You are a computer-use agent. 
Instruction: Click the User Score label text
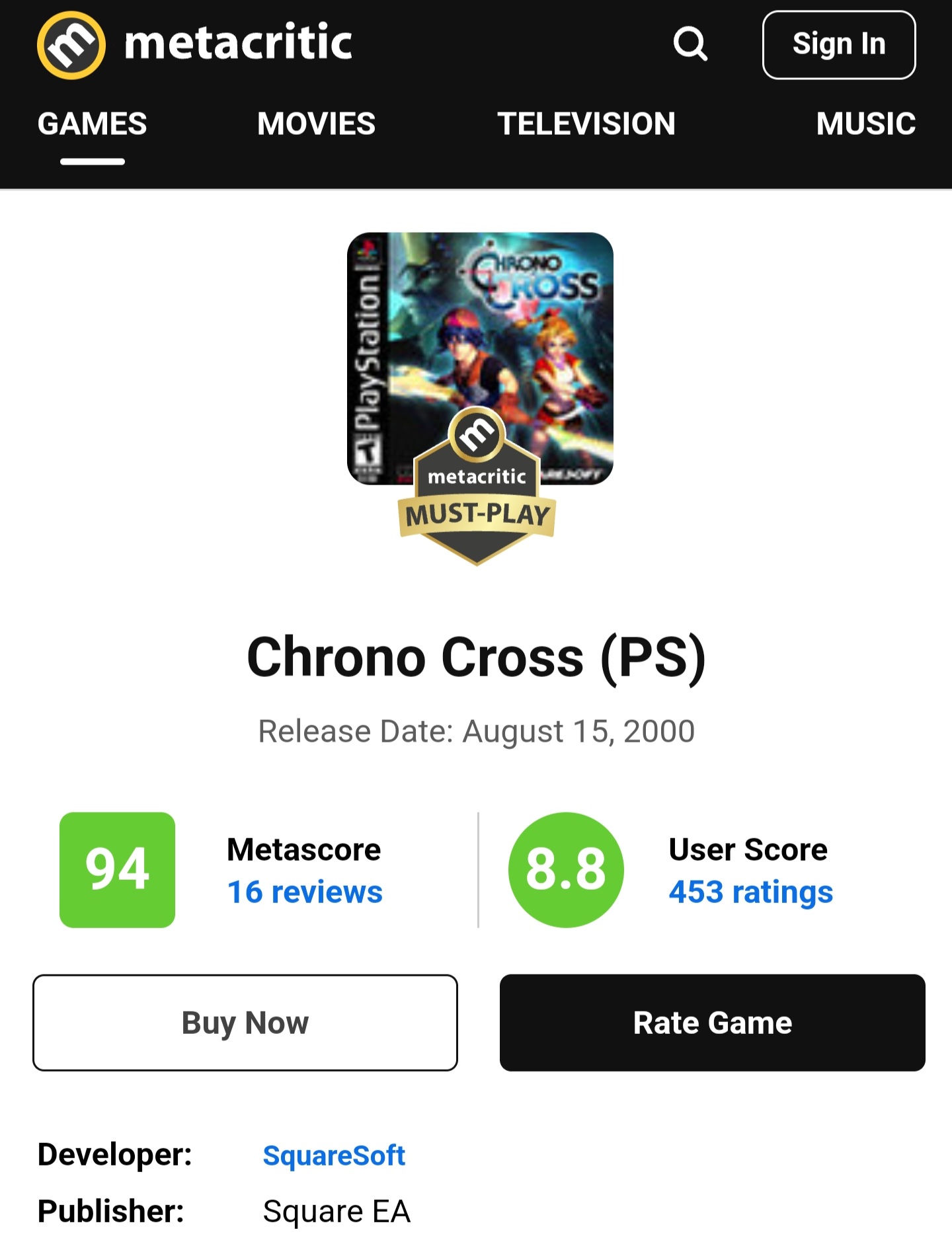click(748, 849)
